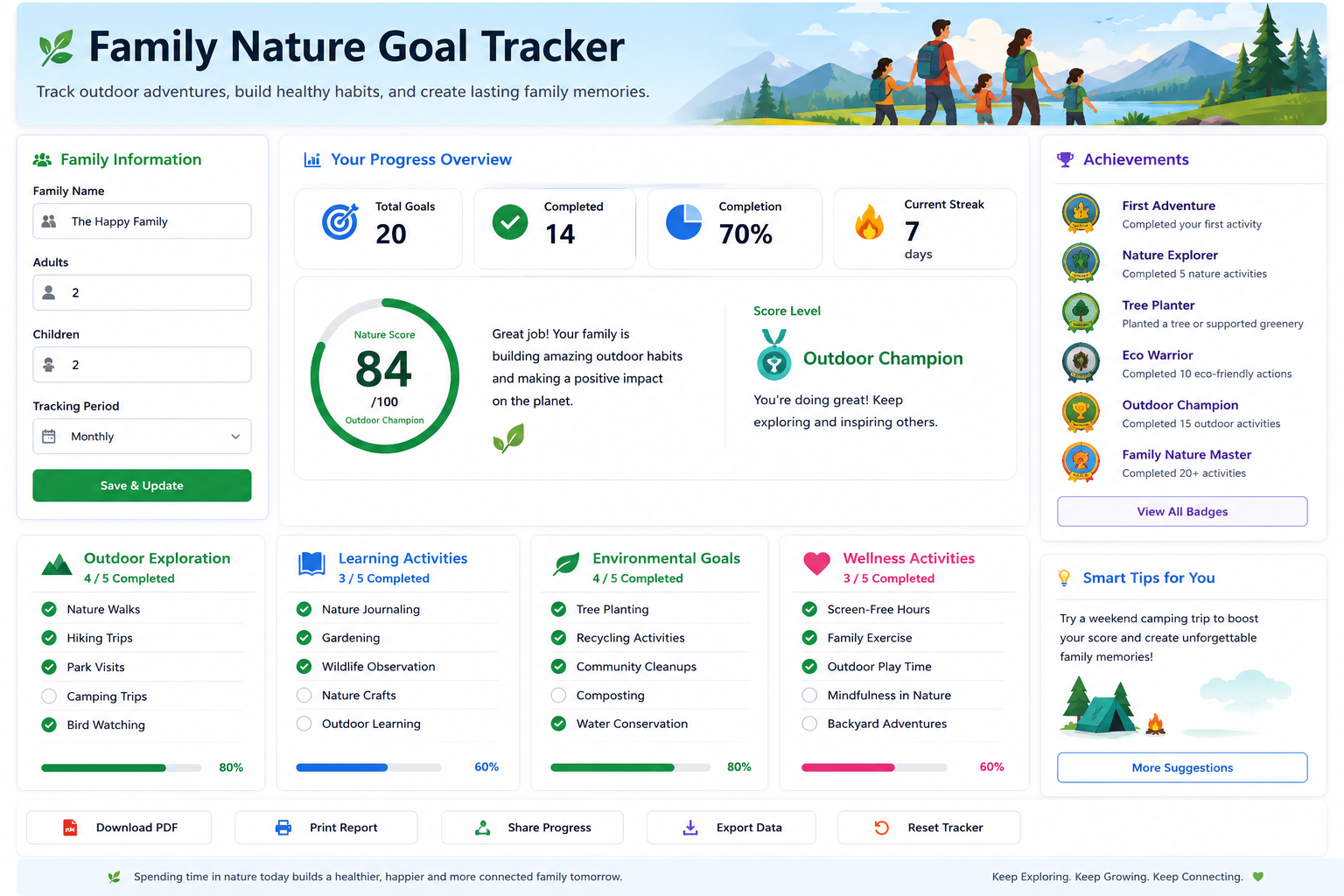Click the Print Report button
Screen dimensions: 1344x896
[326, 828]
